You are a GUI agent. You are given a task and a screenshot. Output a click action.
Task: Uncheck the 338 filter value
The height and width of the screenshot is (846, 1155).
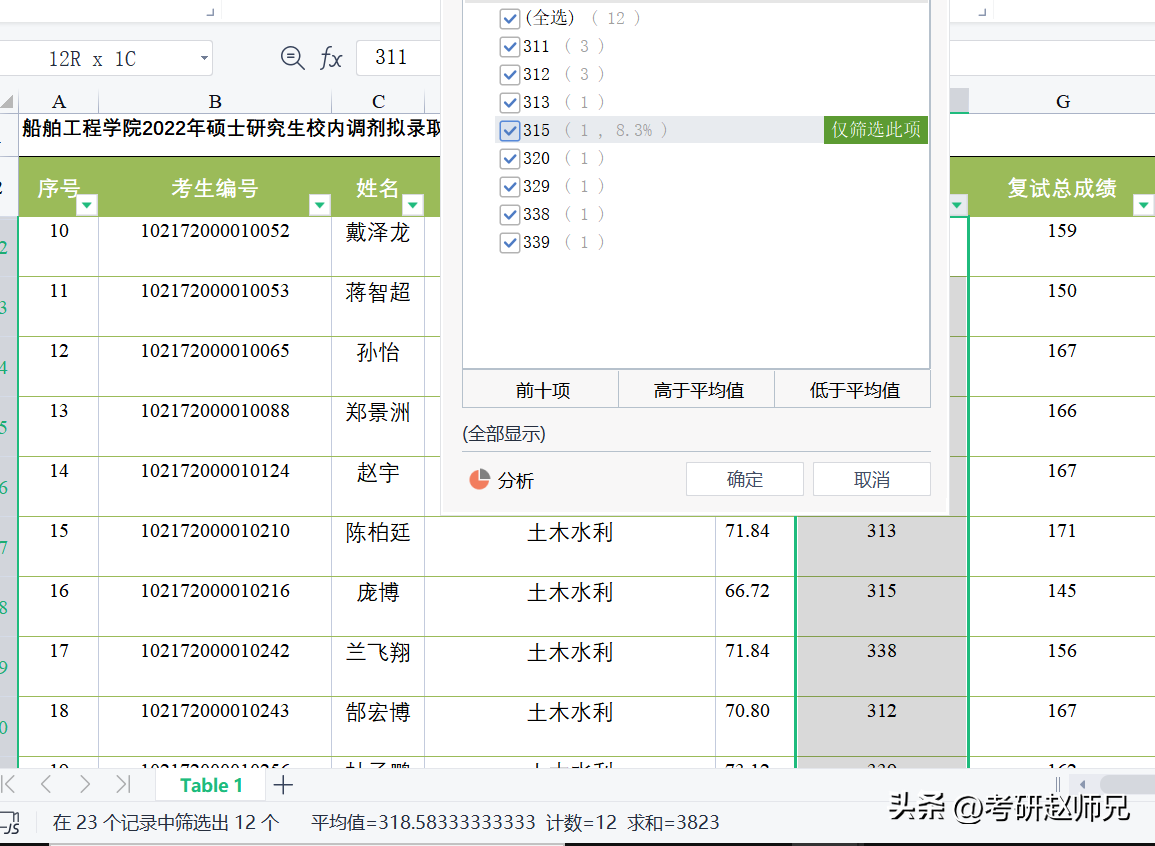510,214
